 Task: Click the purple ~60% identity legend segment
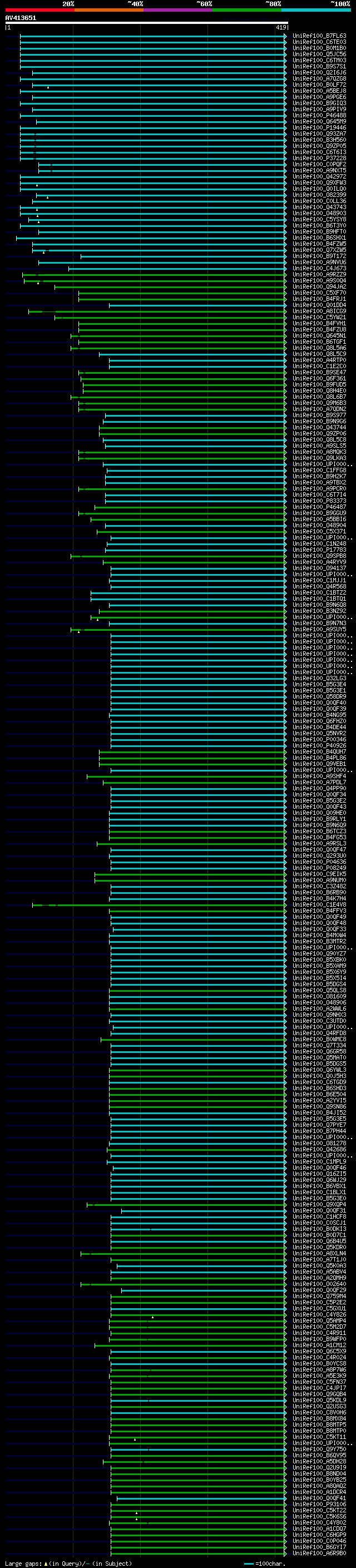tap(177, 10)
